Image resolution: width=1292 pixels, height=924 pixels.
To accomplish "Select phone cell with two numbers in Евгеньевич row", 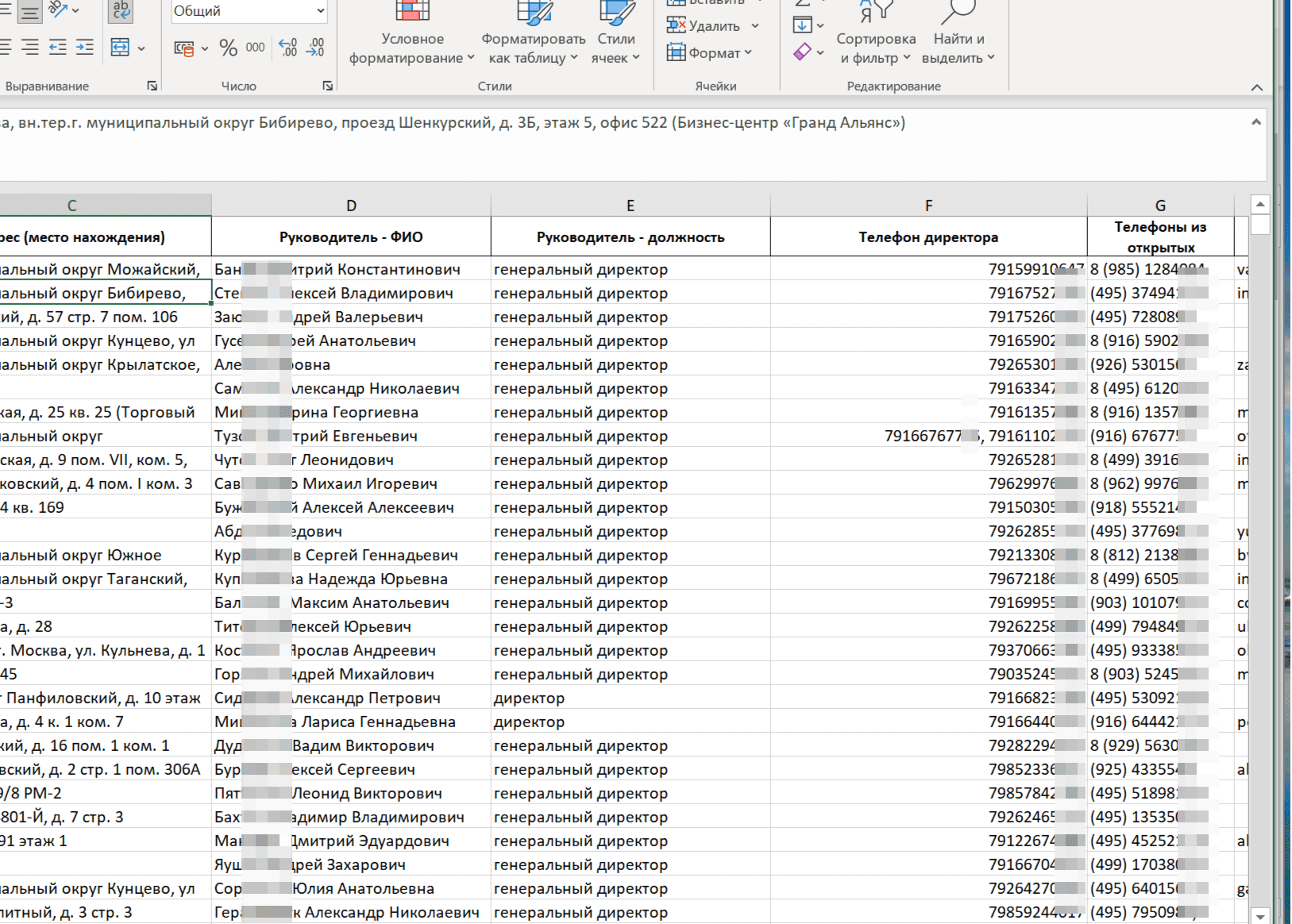I will tap(929, 436).
